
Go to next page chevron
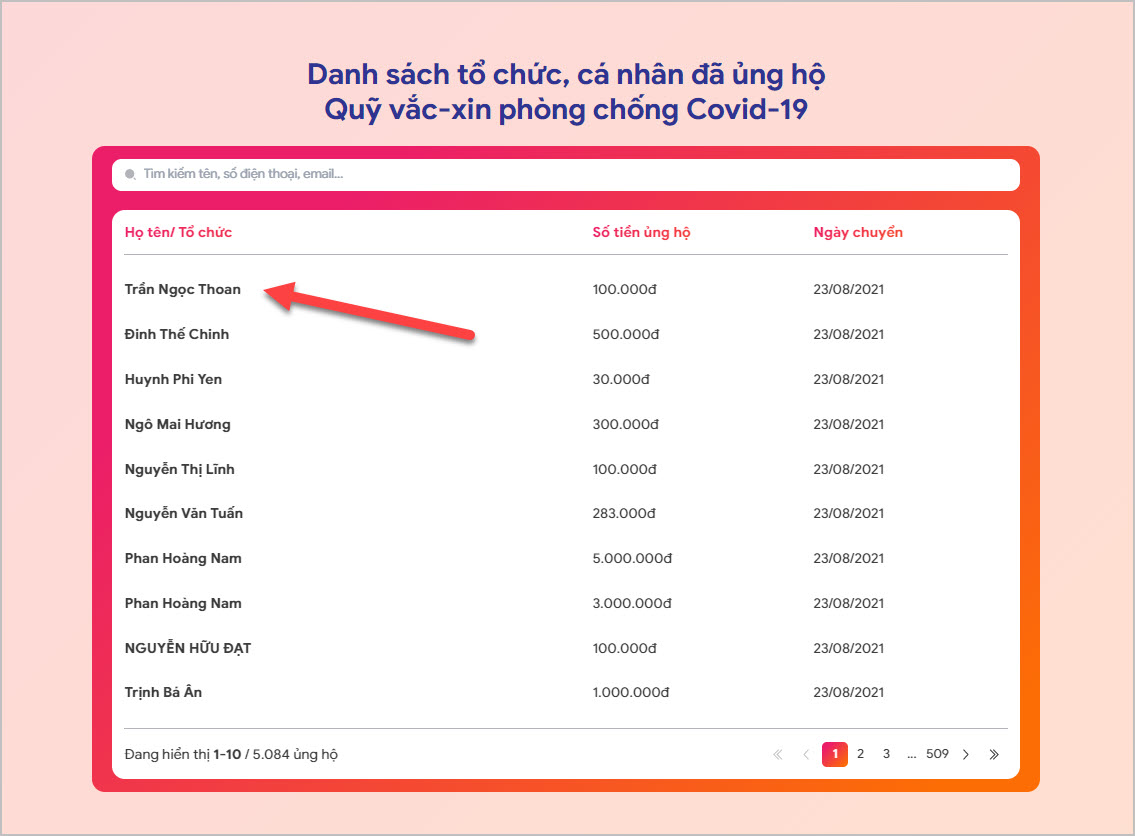click(965, 754)
